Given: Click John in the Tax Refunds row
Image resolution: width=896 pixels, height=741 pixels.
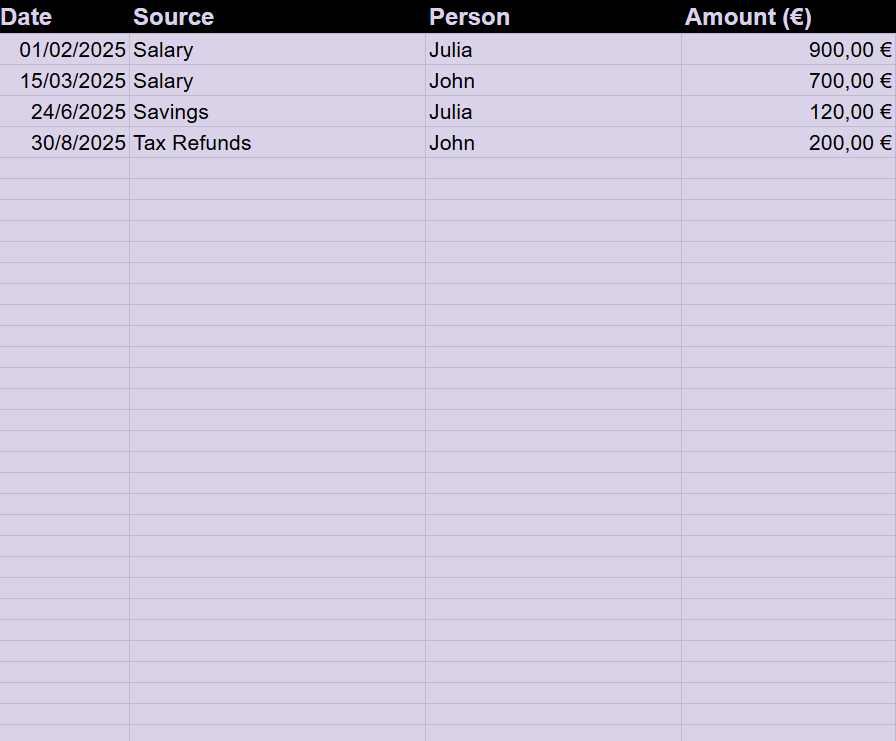Looking at the screenshot, I should [452, 143].
